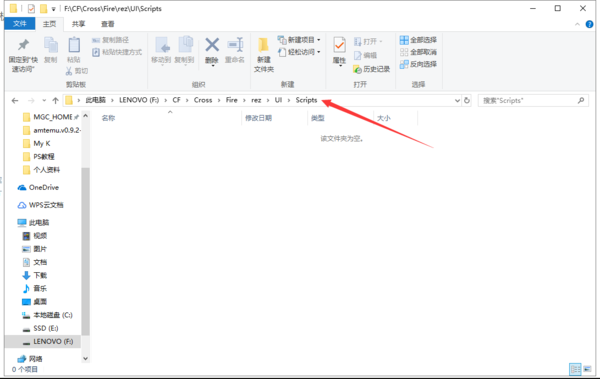The height and width of the screenshot is (379, 600).
Task: Open the blue Help icon
Action: (x=589, y=24)
